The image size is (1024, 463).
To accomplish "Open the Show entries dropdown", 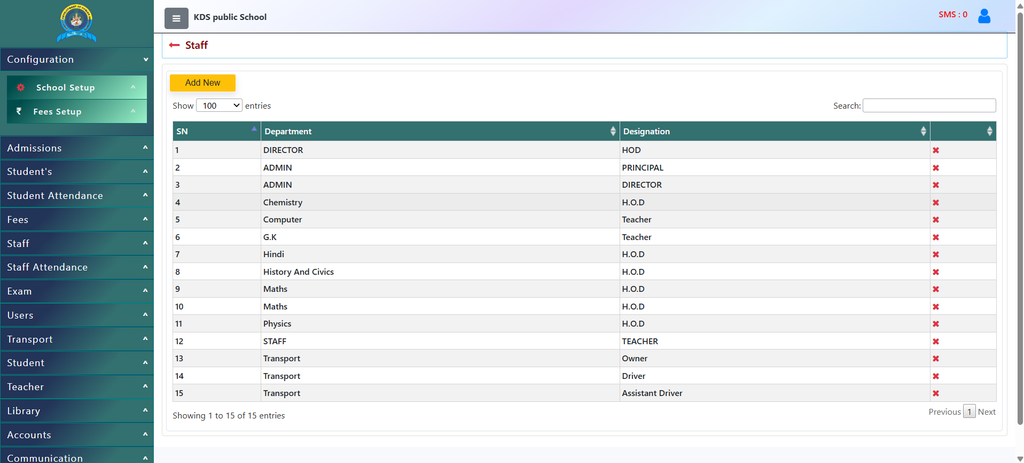I will pyautogui.click(x=219, y=105).
